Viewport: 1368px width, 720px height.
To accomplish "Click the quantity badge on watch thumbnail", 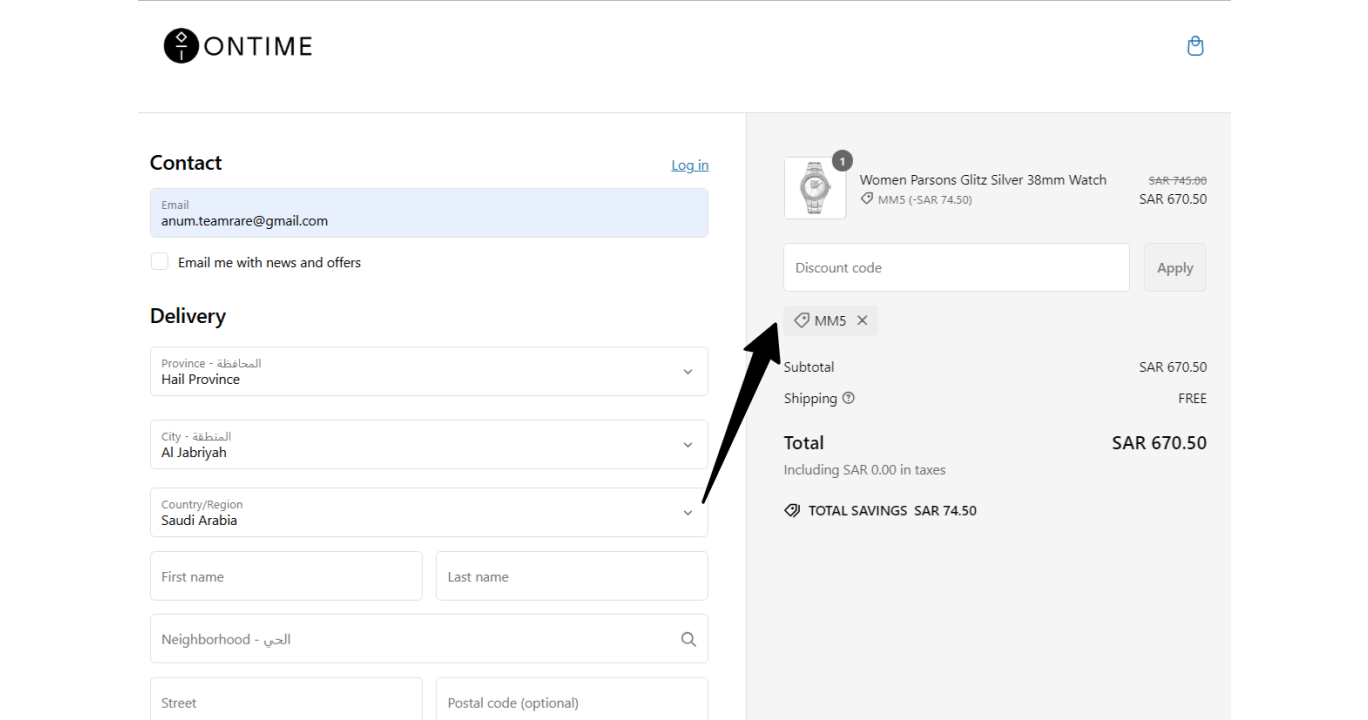I will [842, 161].
